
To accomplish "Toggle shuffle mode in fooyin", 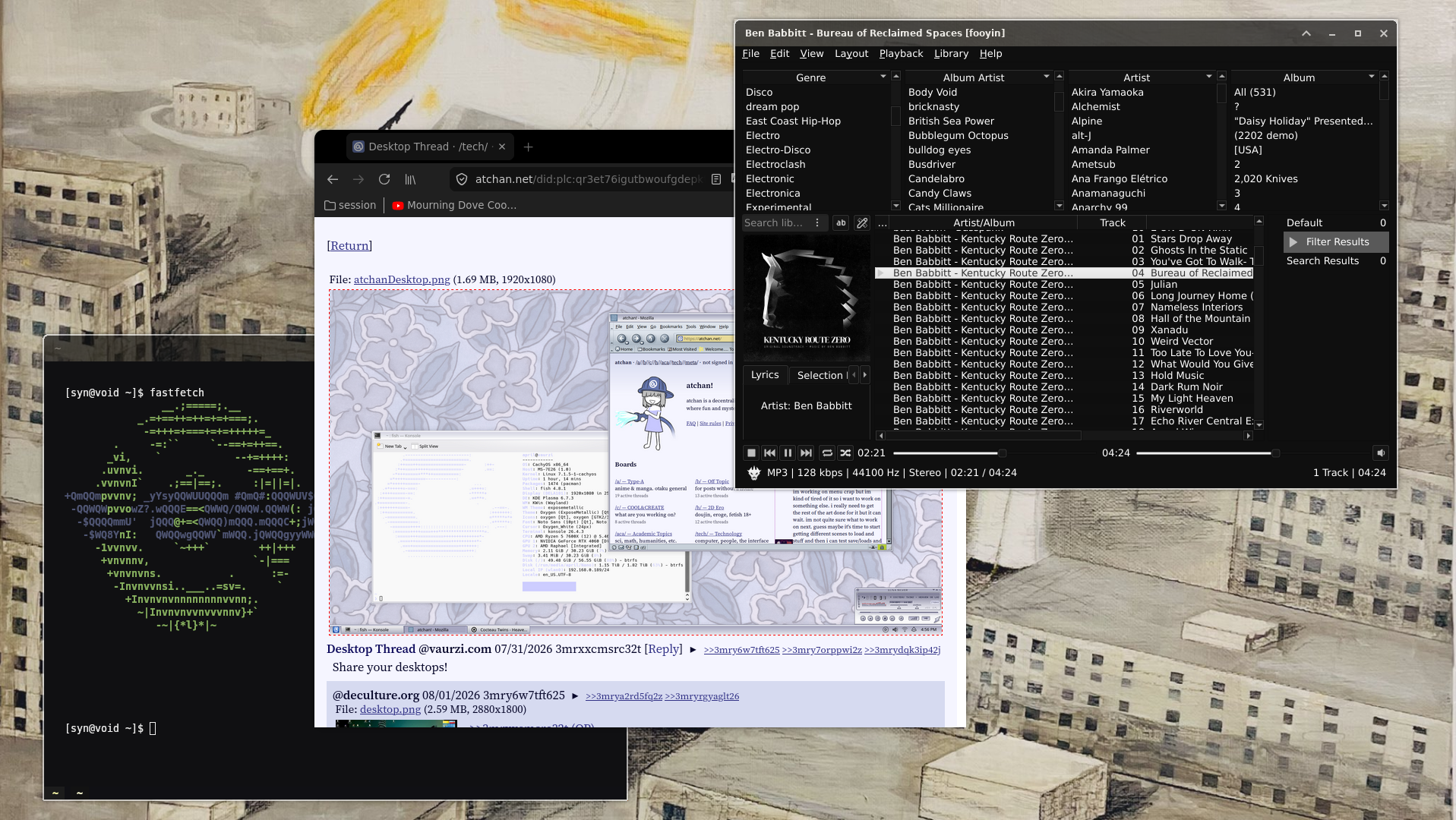I will [845, 453].
